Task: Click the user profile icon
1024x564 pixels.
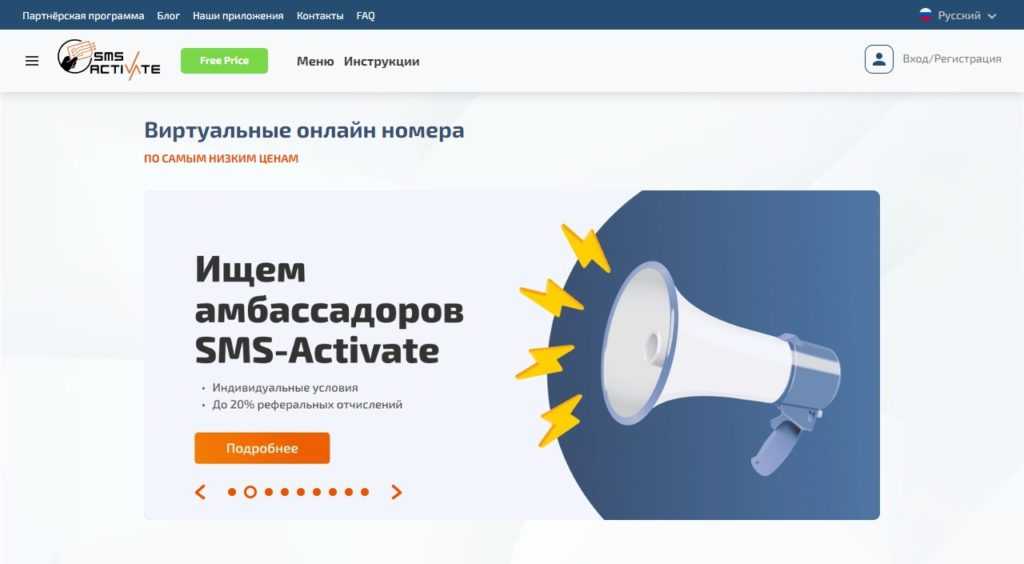Action: tap(878, 59)
